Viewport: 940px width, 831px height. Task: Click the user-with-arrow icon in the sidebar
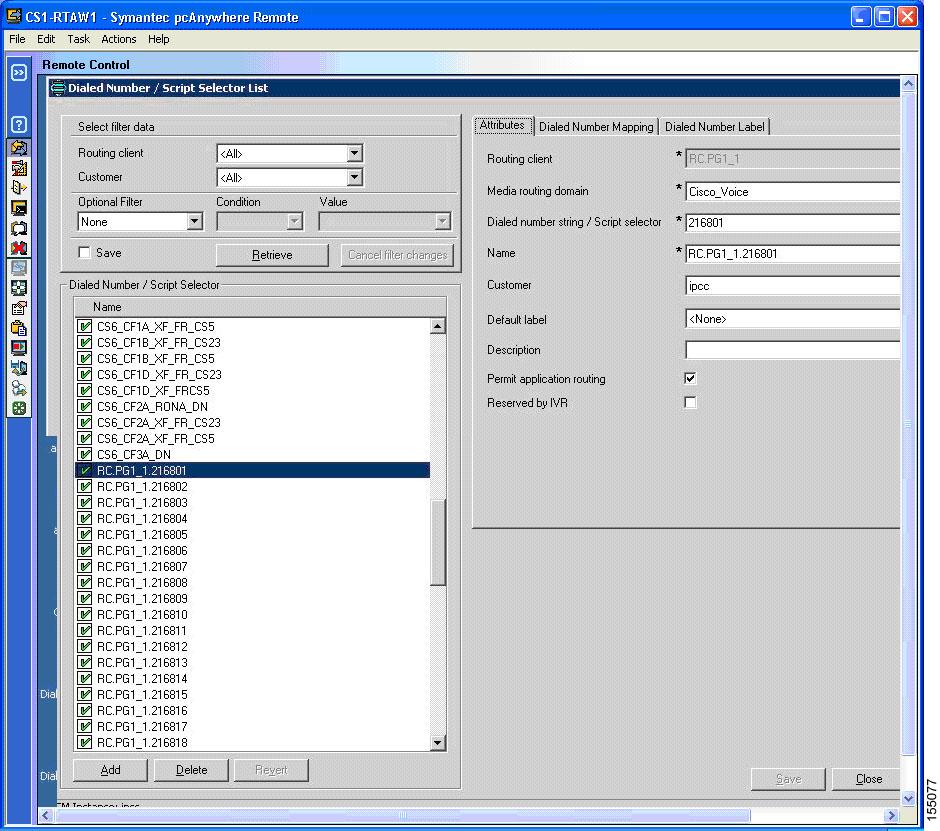19,389
